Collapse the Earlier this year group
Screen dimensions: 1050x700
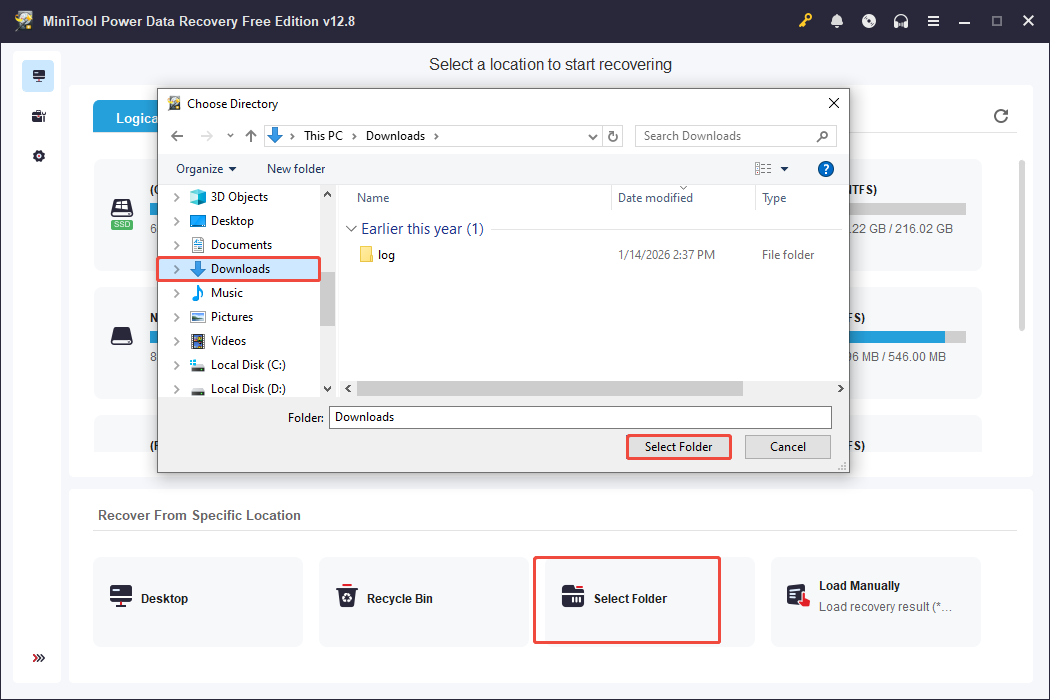click(351, 229)
